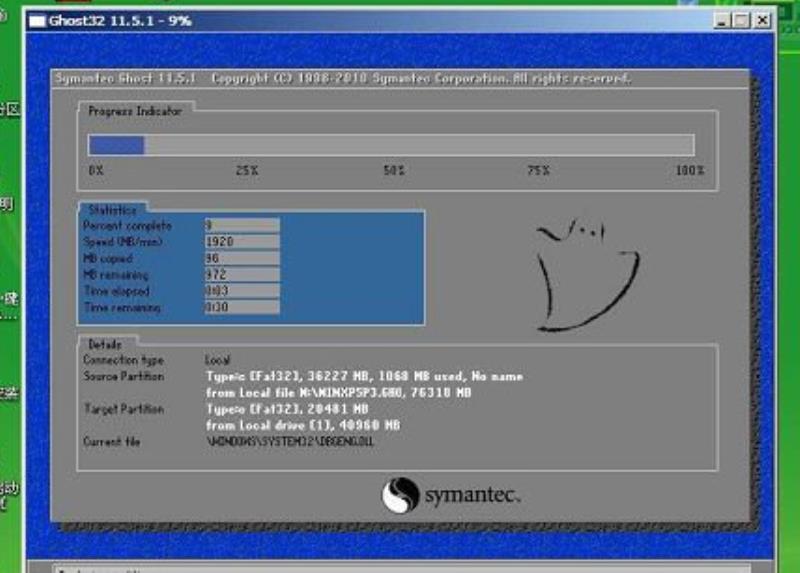Click the Type:c [Fat32], 36227 MB source line
Screen dimensions: 800x573
point(364,377)
